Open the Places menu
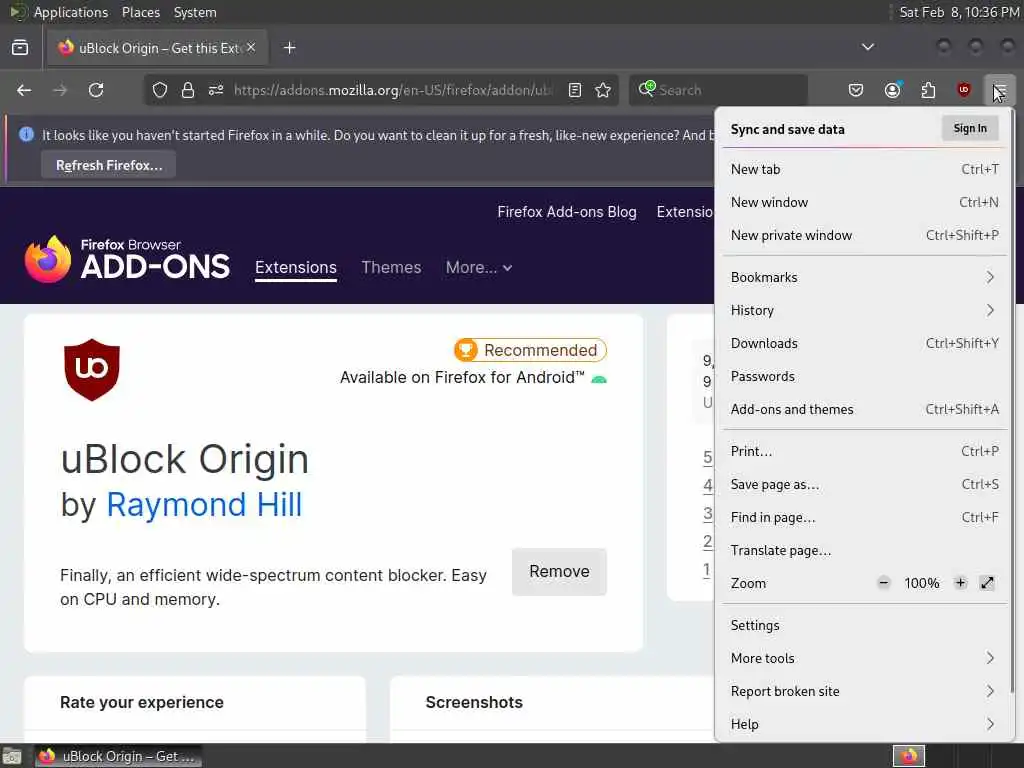The height and width of the screenshot is (768, 1024). 140,12
